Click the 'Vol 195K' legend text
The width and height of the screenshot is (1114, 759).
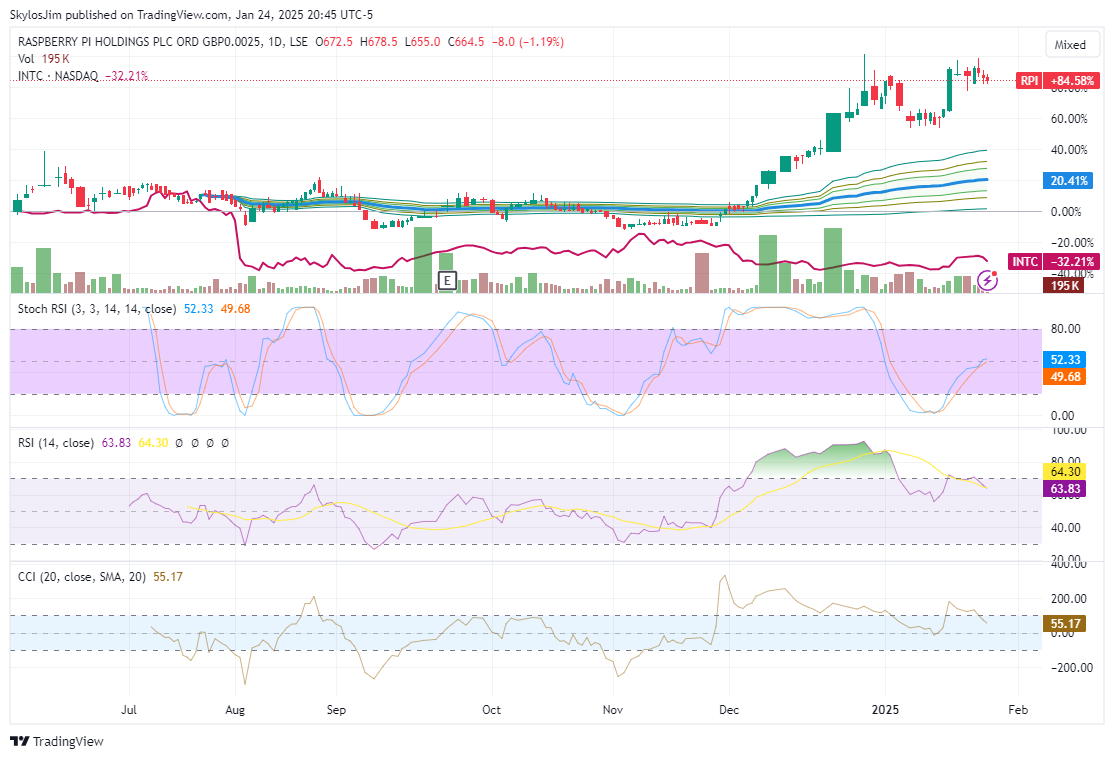click(x=43, y=59)
